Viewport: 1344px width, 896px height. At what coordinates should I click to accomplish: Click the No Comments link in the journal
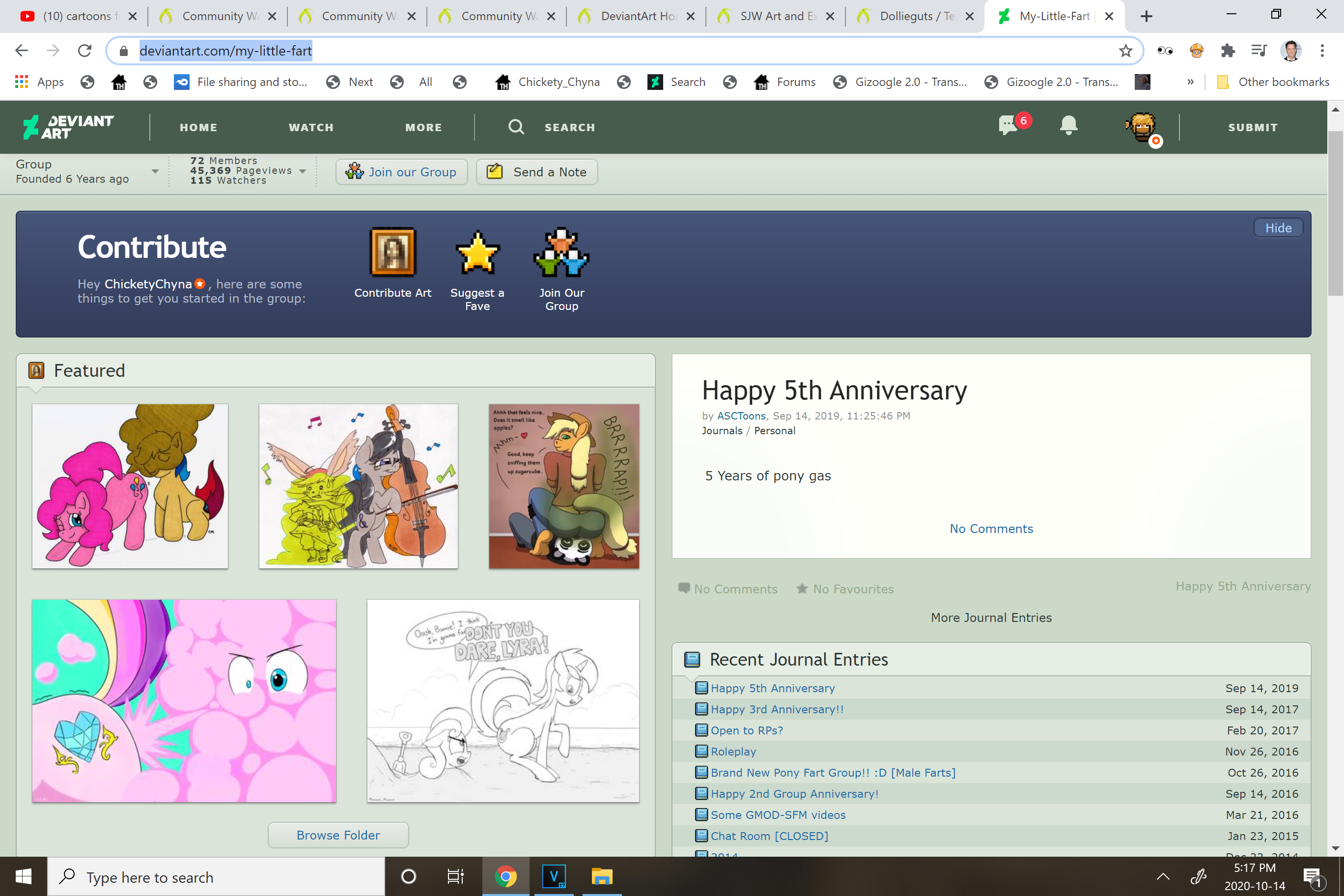point(991,529)
